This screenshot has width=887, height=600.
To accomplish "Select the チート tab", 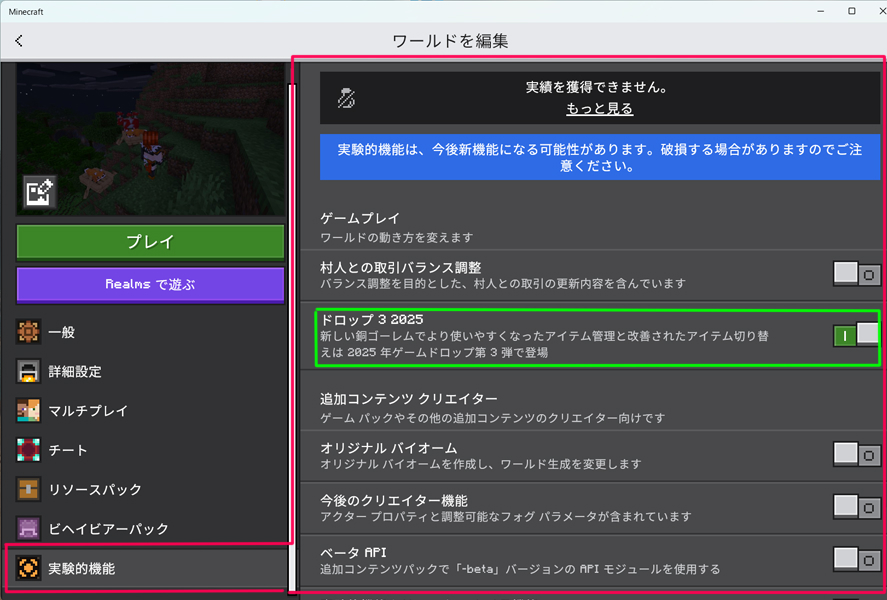I will 150,450.
